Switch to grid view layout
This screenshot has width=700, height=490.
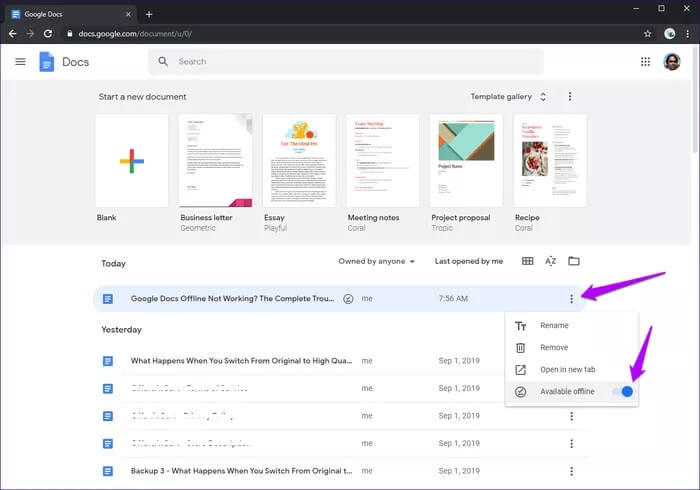[x=527, y=261]
